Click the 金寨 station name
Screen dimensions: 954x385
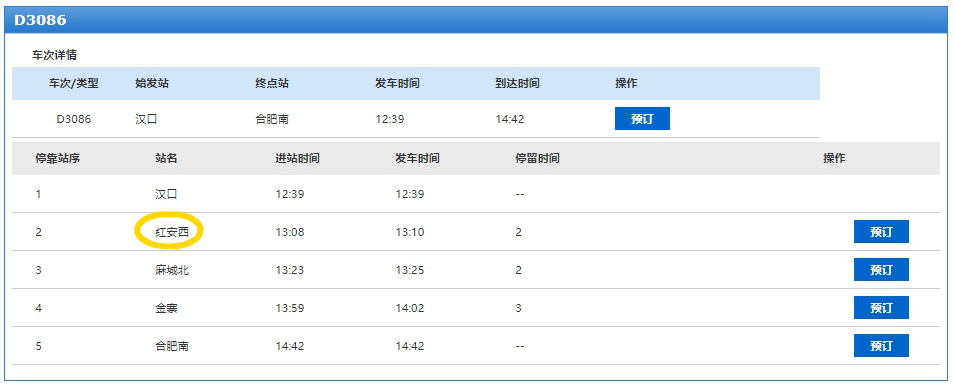click(x=166, y=308)
